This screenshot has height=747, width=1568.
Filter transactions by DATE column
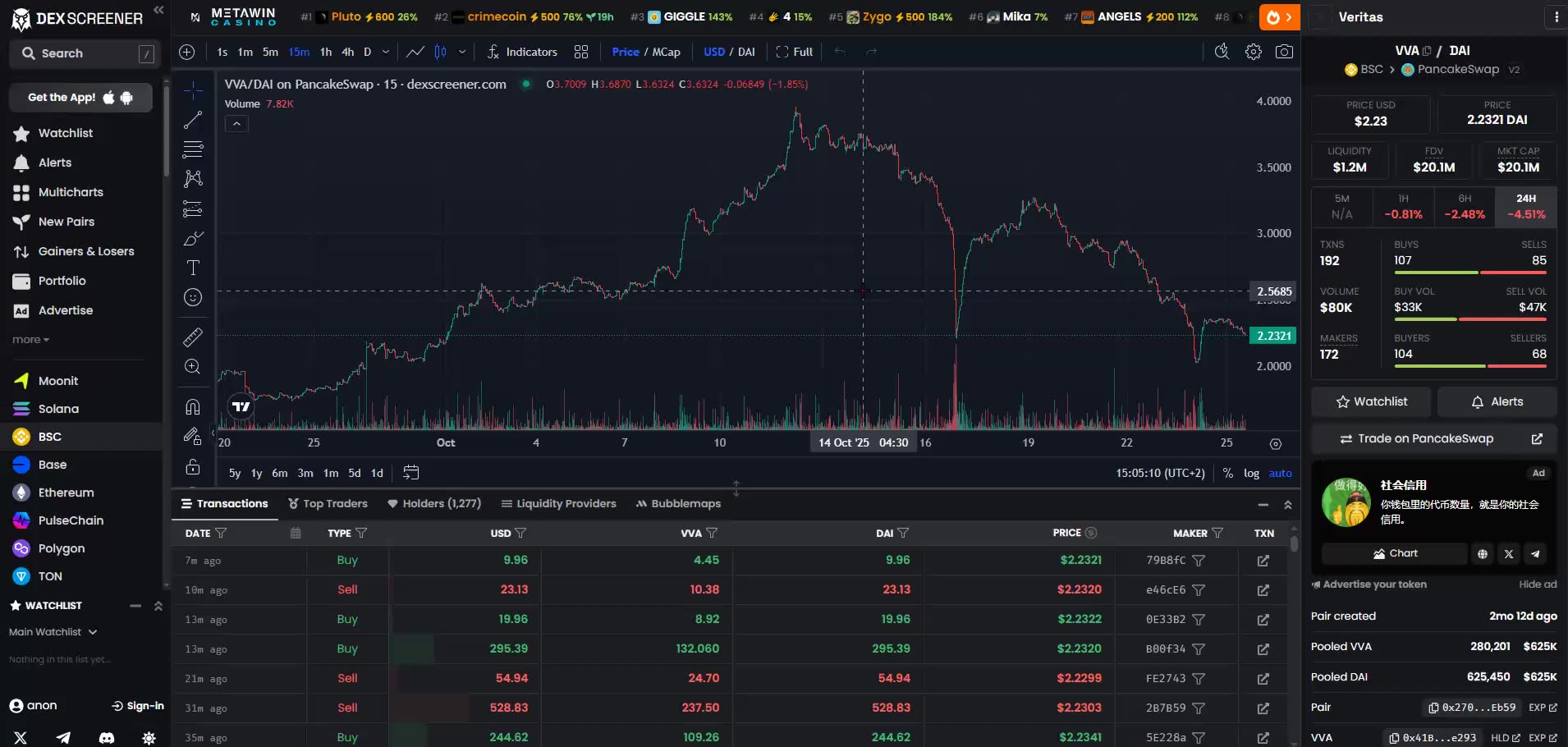(221, 533)
